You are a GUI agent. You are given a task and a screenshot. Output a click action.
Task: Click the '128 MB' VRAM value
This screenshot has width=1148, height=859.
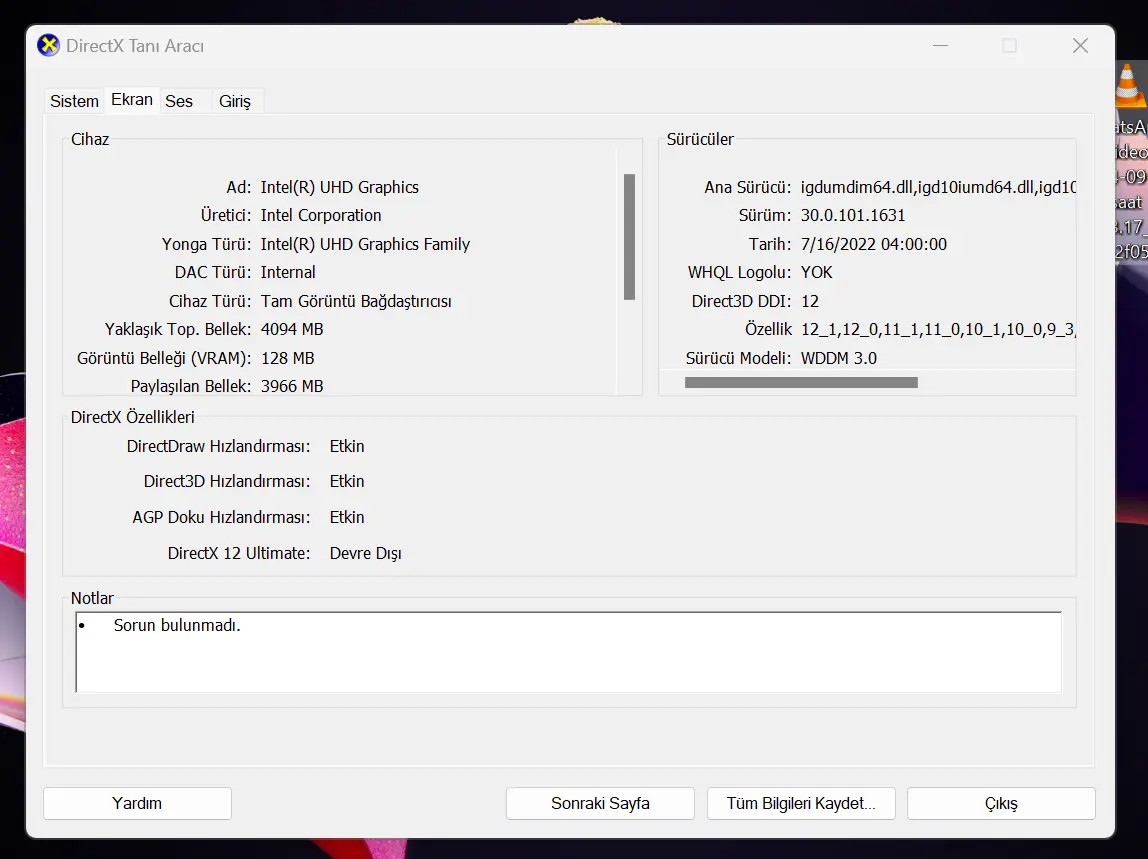(288, 358)
